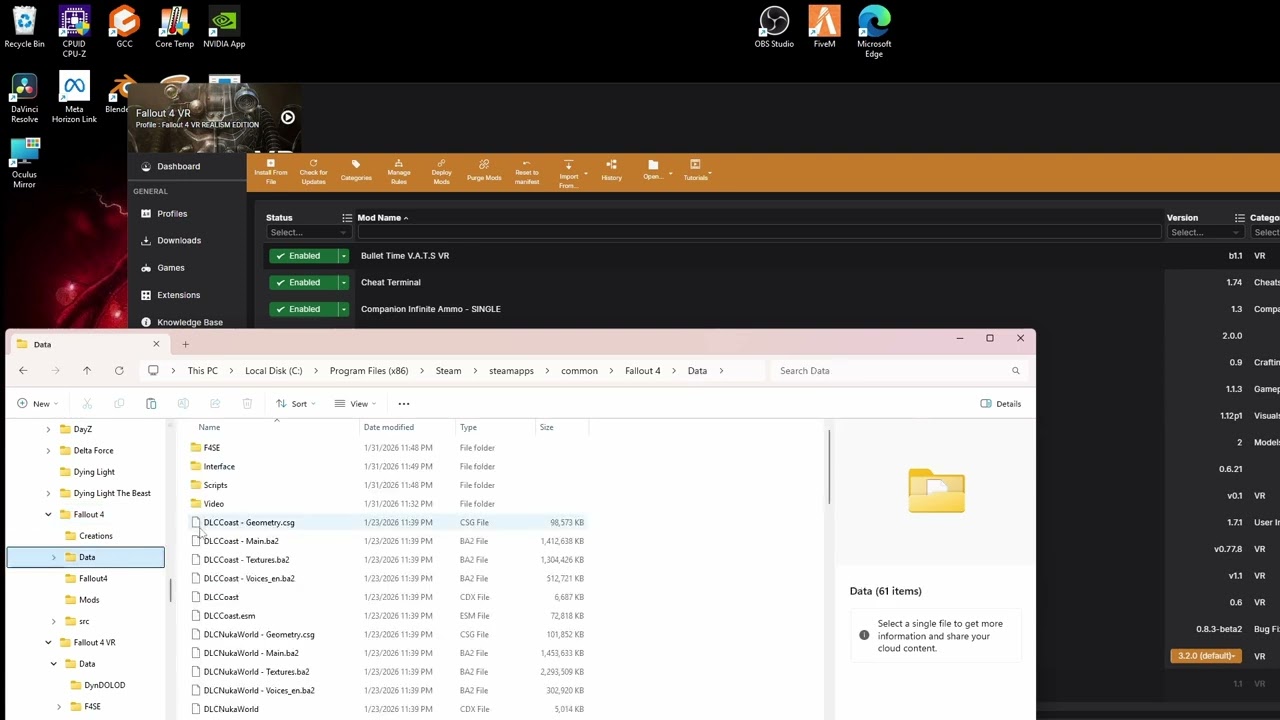Click the folder tree pane scrollbar
Screen dimensions: 1280x720
point(170,591)
